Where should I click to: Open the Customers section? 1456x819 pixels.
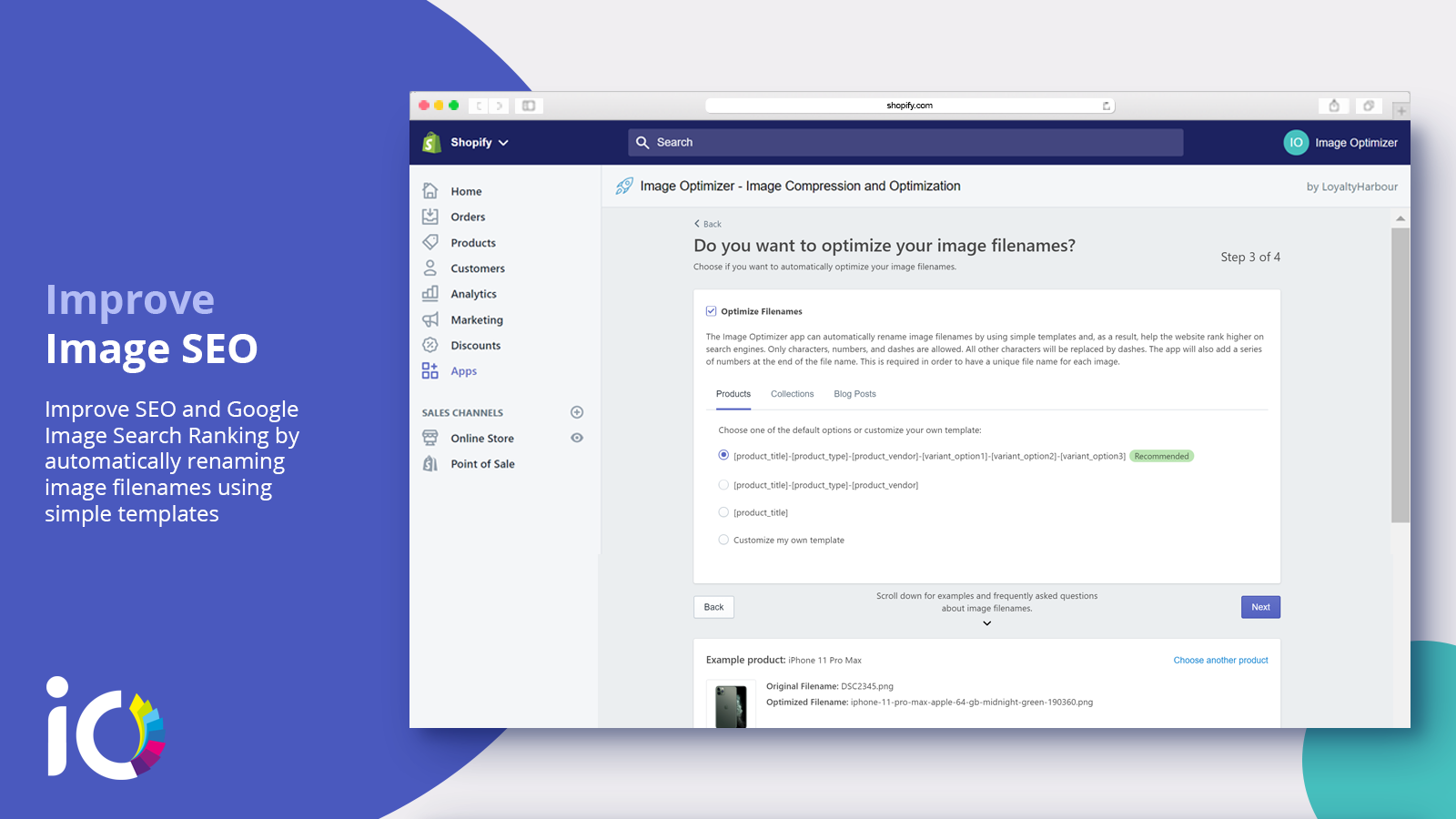[x=478, y=268]
